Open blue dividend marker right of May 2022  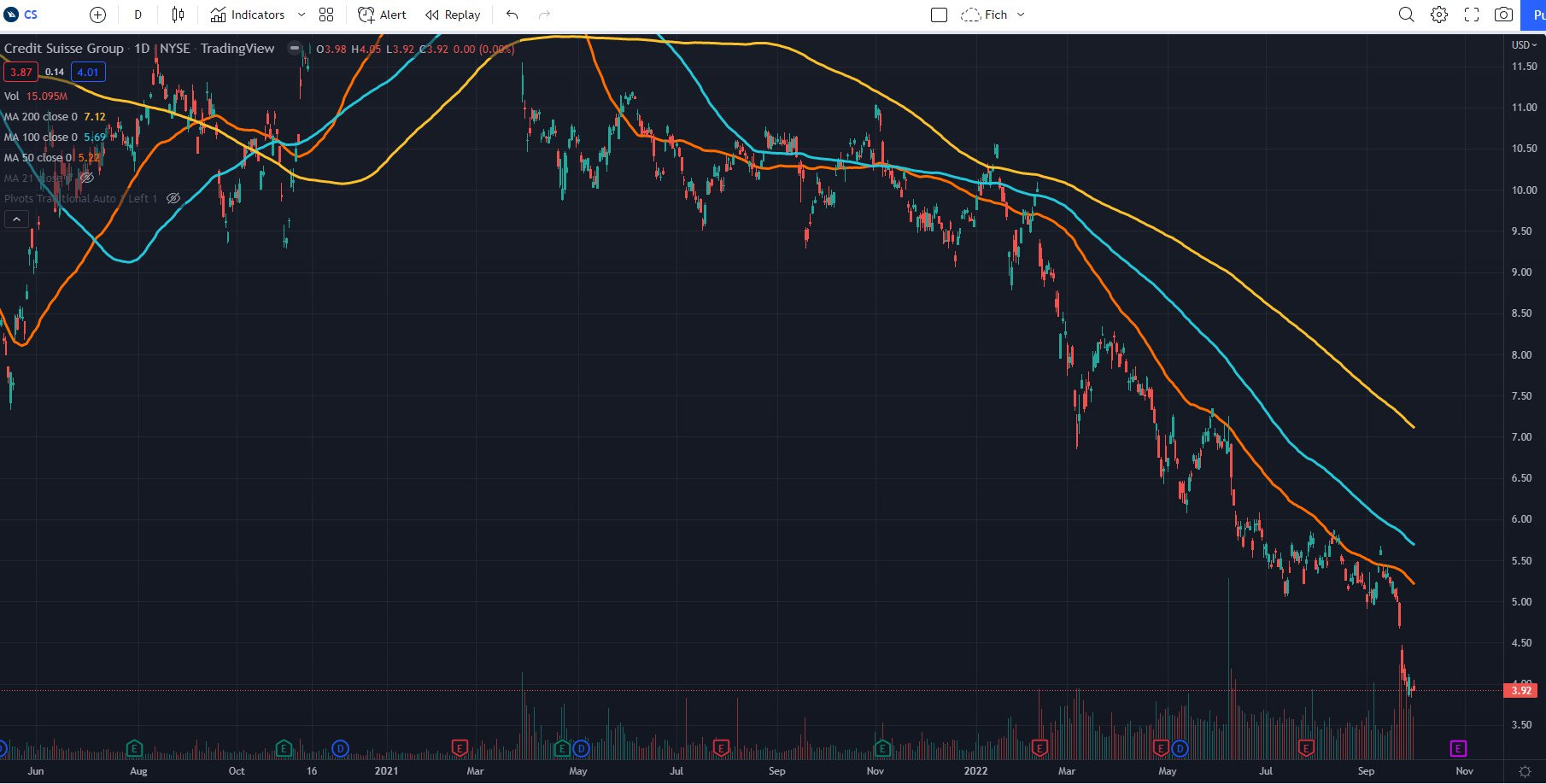point(1180,748)
